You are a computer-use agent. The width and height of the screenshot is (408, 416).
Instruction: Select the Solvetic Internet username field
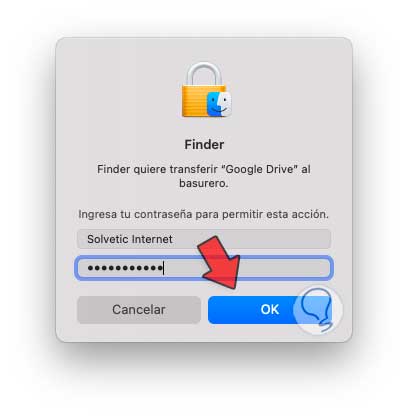pos(204,239)
